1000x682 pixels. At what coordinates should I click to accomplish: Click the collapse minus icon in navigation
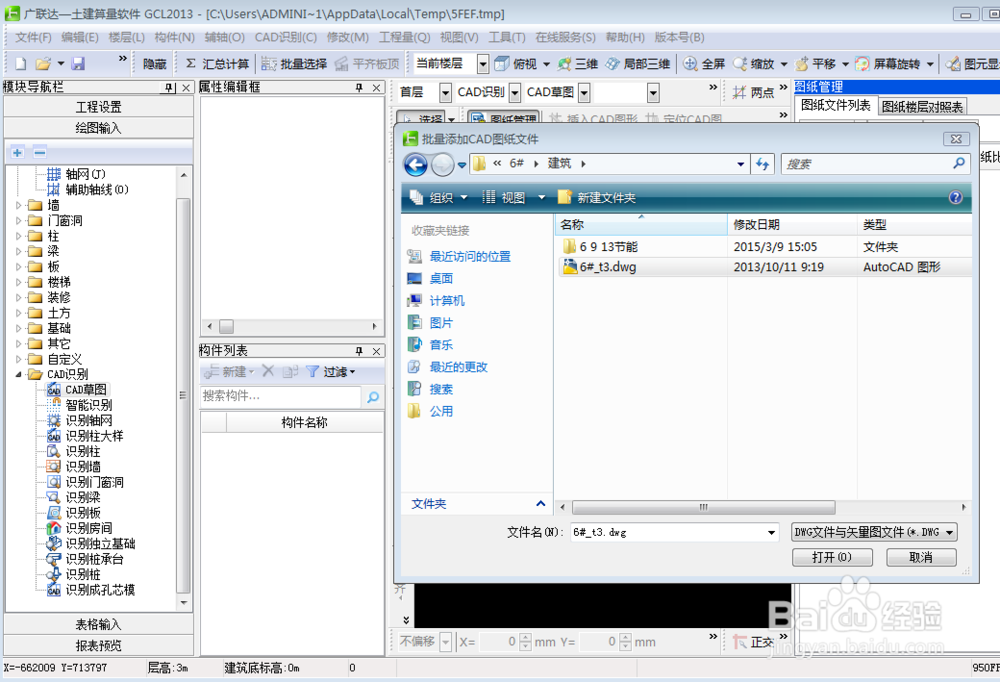click(x=40, y=153)
